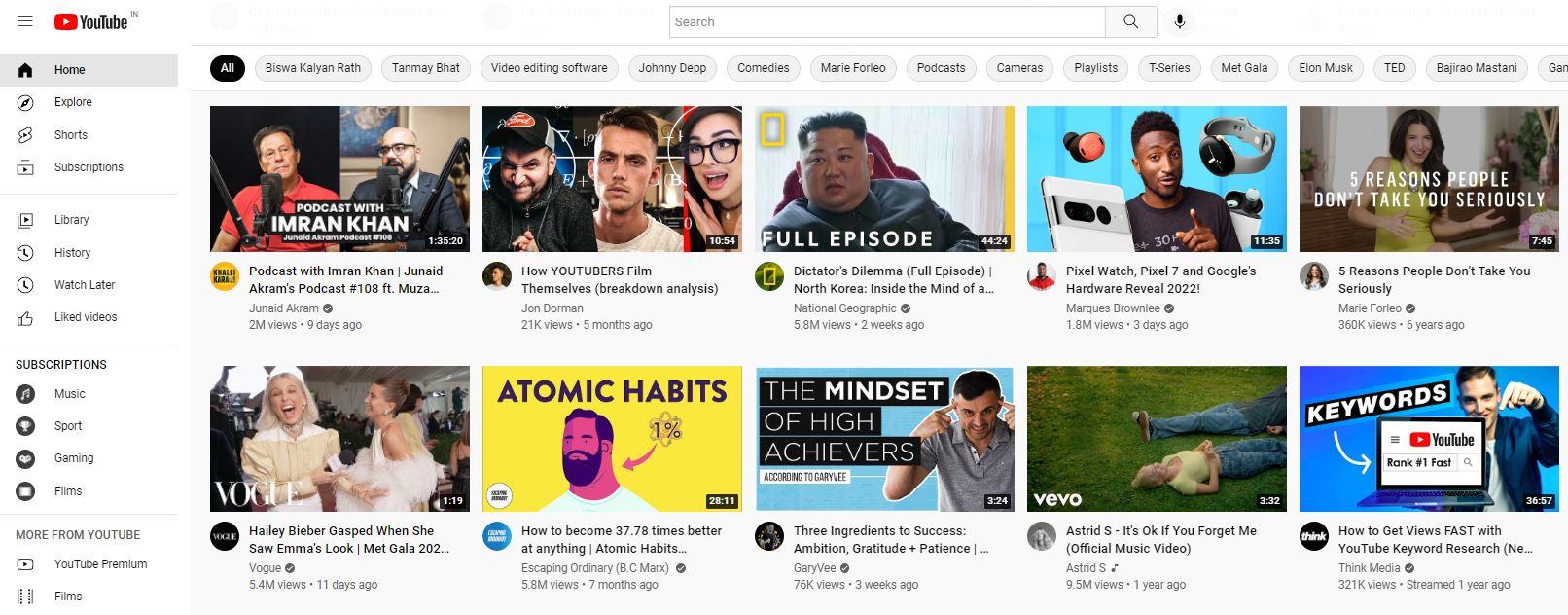The height and width of the screenshot is (615, 1568).
Task: Open Podcast with Imran Khan thumbnail
Action: pos(339,179)
